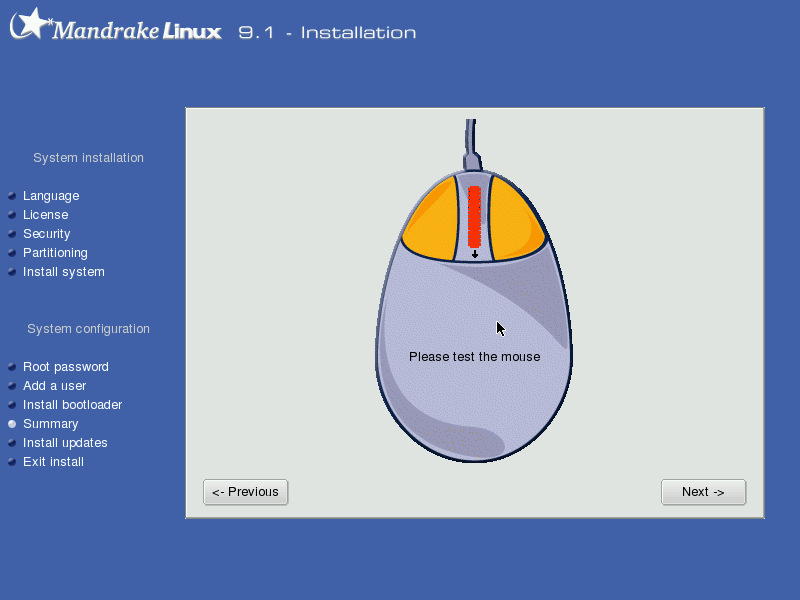Click the Mandrake Linux star logo
Image resolution: width=800 pixels, height=600 pixels.
[31, 23]
